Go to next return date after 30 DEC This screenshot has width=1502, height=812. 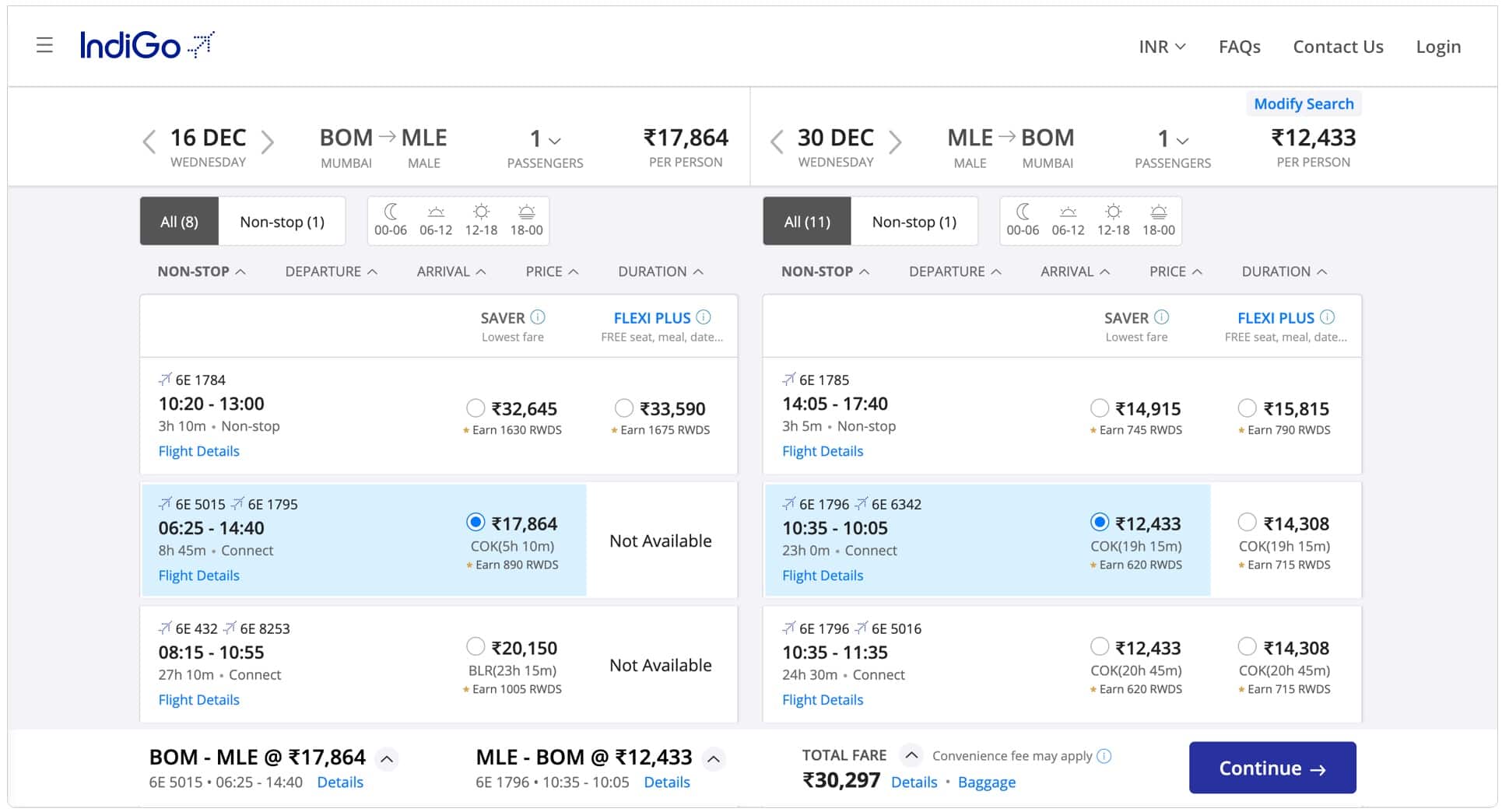coord(895,142)
